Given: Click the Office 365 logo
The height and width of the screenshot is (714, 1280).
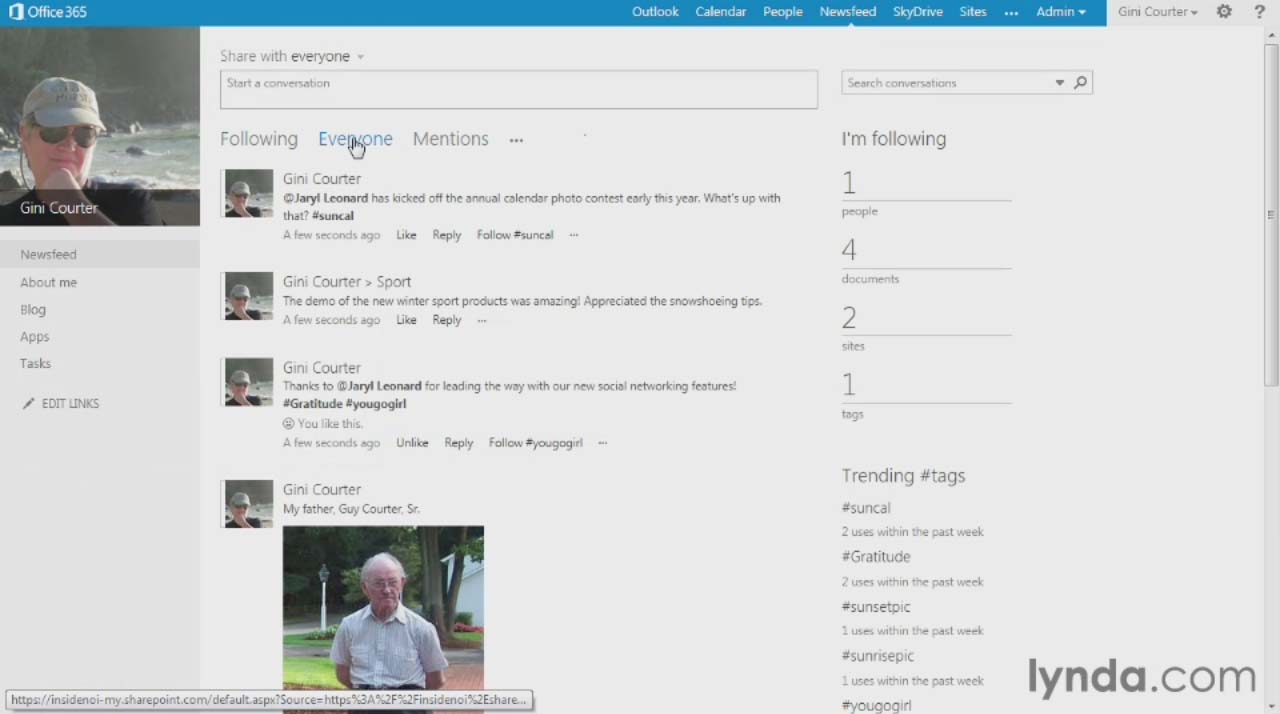Looking at the screenshot, I should coord(47,12).
